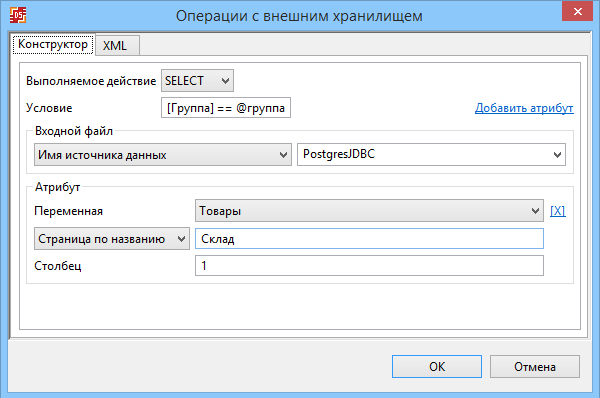Confirm with the OK button

point(437,367)
